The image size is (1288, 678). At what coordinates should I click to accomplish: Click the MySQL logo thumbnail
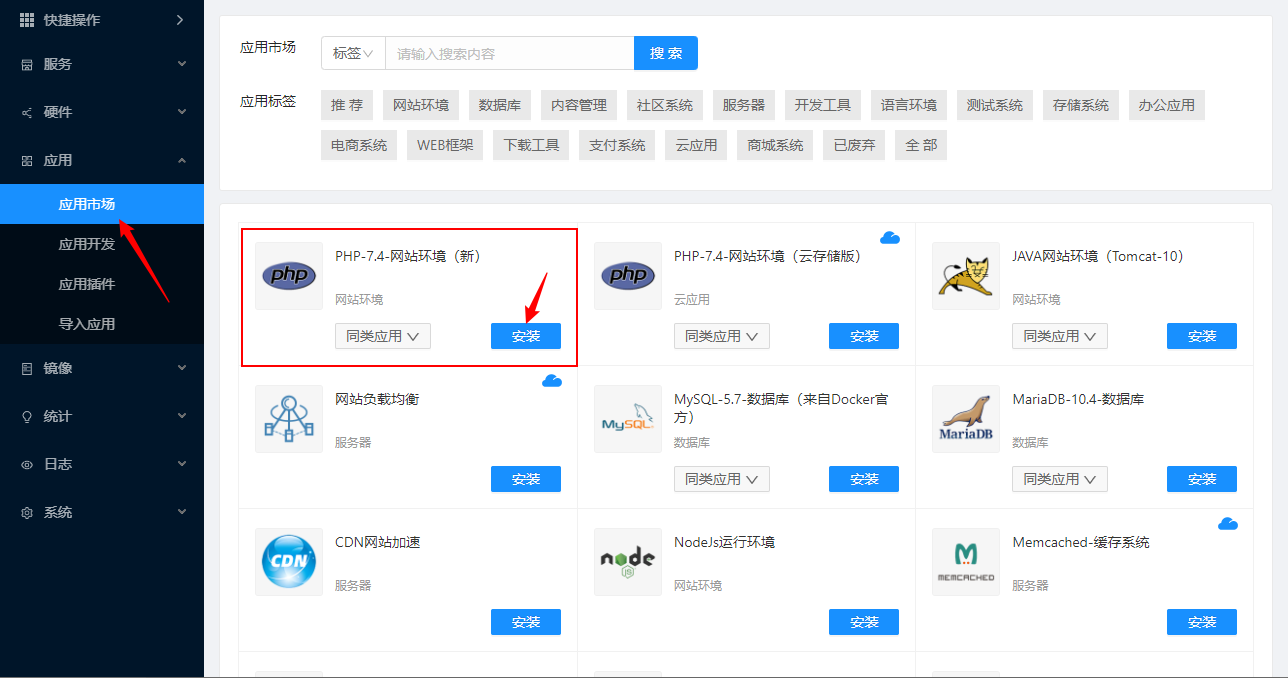628,419
